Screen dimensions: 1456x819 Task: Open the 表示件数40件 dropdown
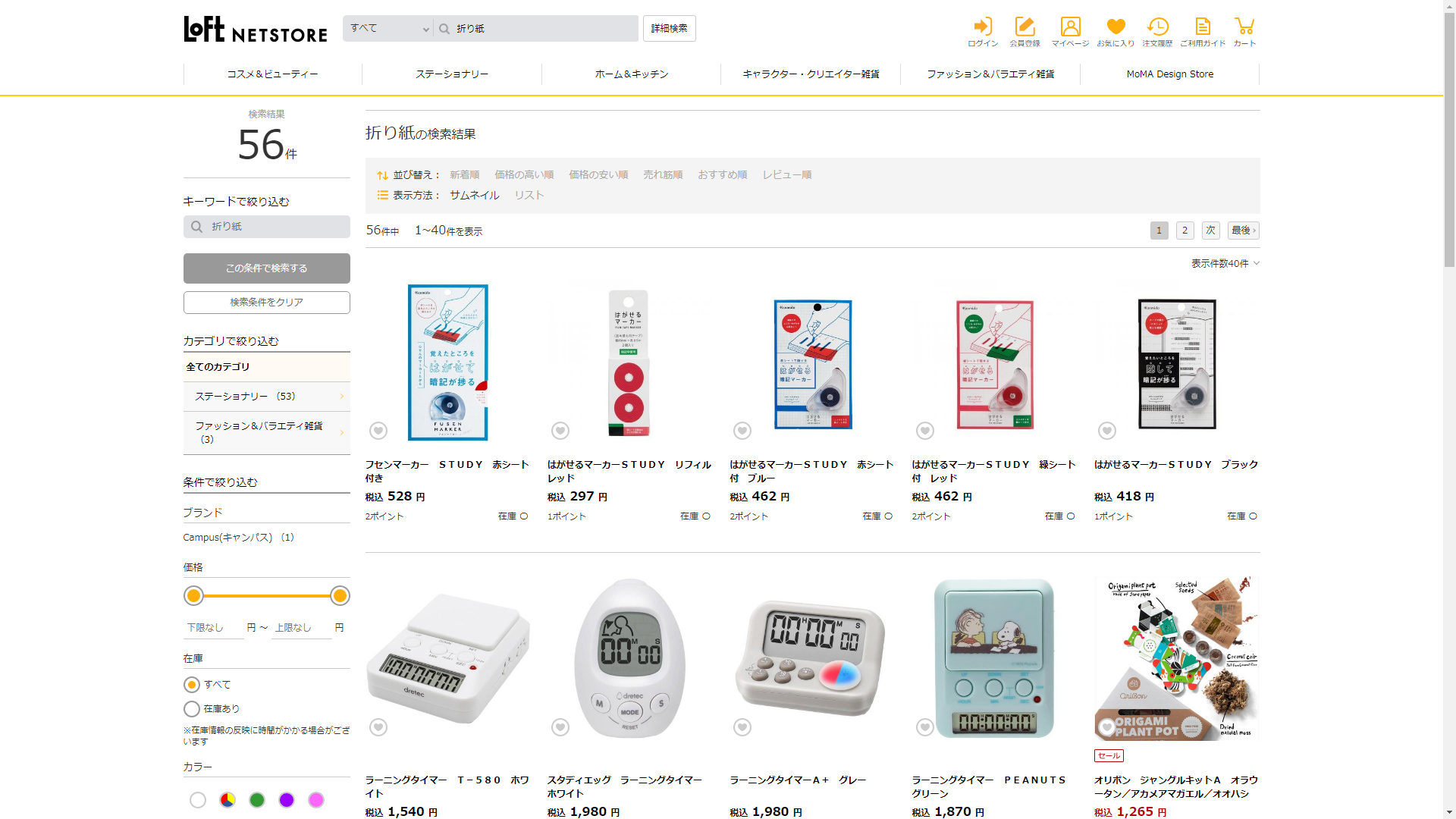click(x=1225, y=263)
